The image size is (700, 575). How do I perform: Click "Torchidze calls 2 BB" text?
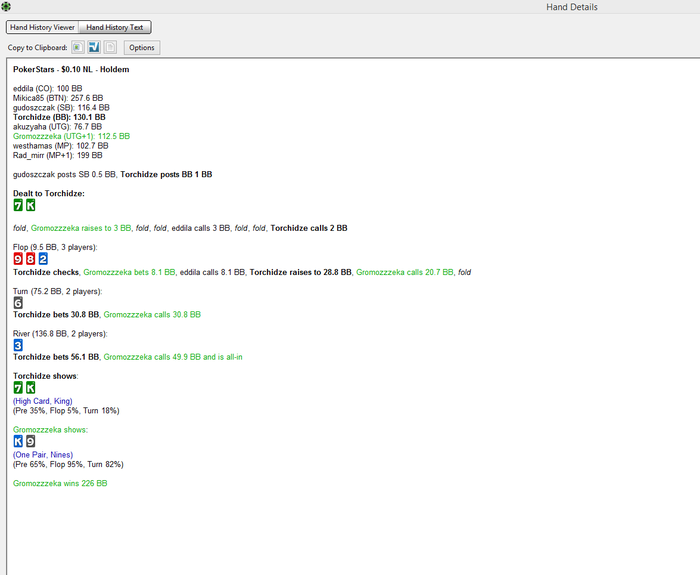(309, 228)
